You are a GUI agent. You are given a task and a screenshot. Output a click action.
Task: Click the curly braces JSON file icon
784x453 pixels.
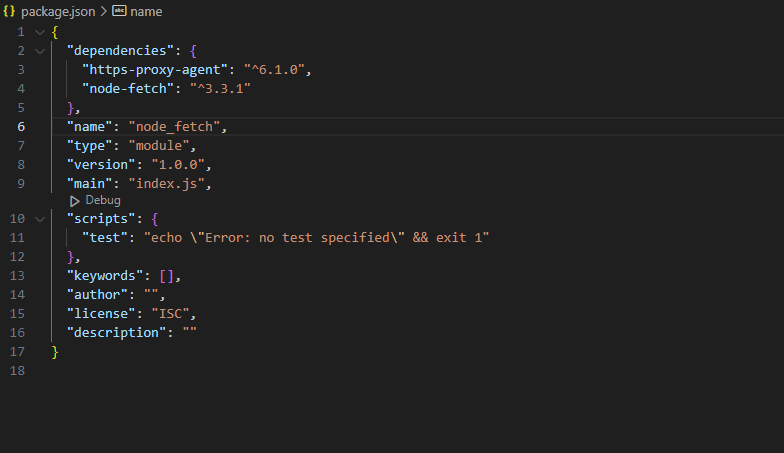click(9, 11)
